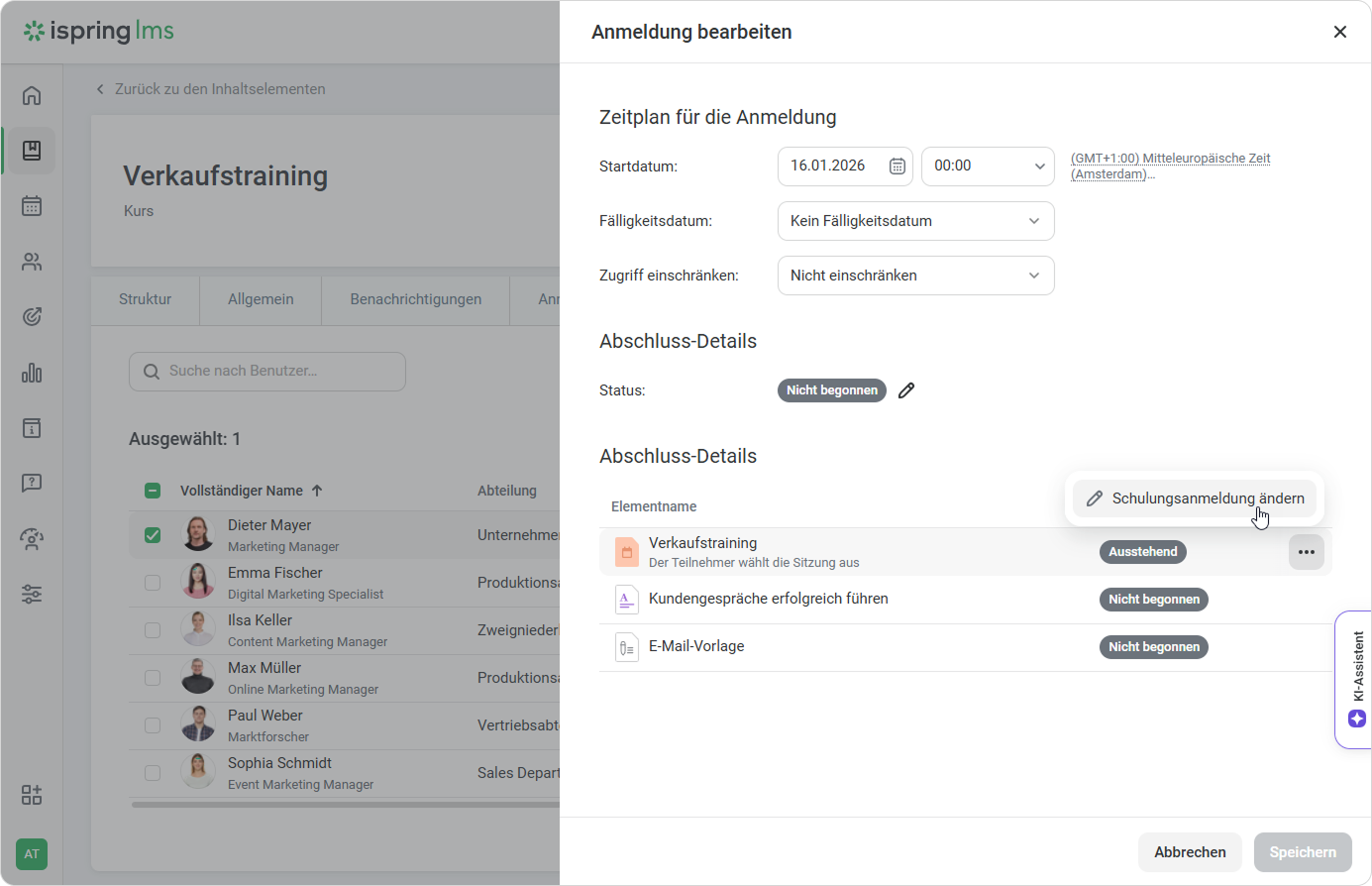Image resolution: width=1372 pixels, height=886 pixels.
Task: Open the calendar icon in left sidebar
Action: [32, 206]
